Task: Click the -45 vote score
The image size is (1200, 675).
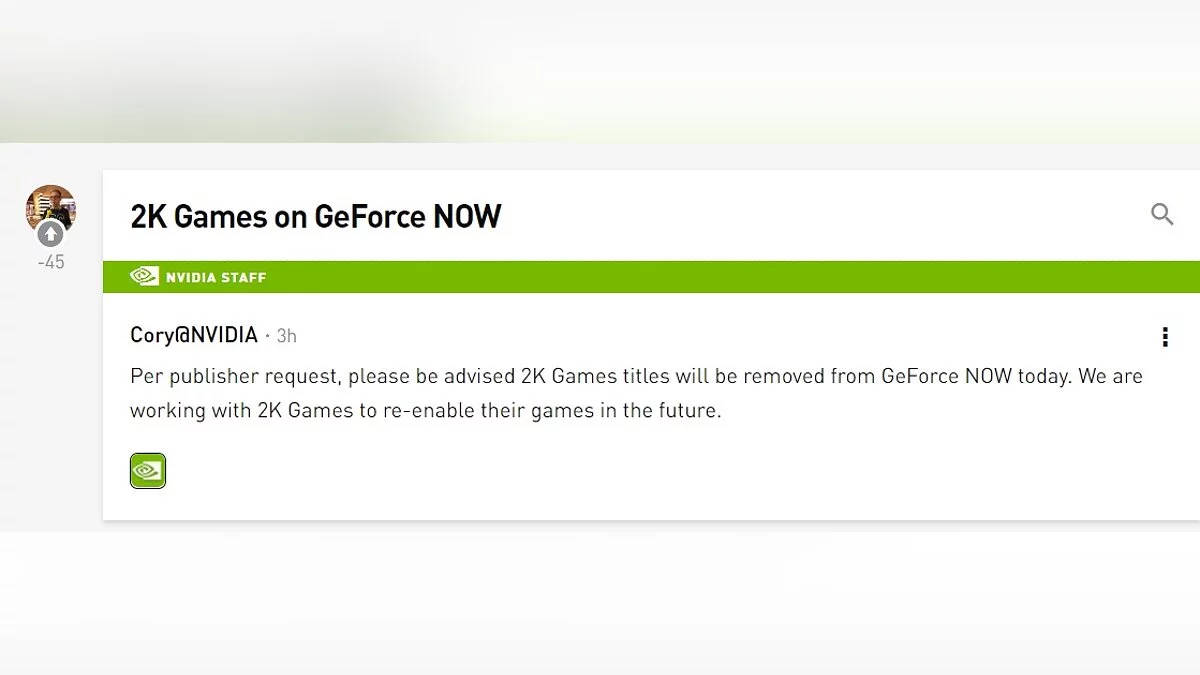Action: pyautogui.click(x=50, y=262)
